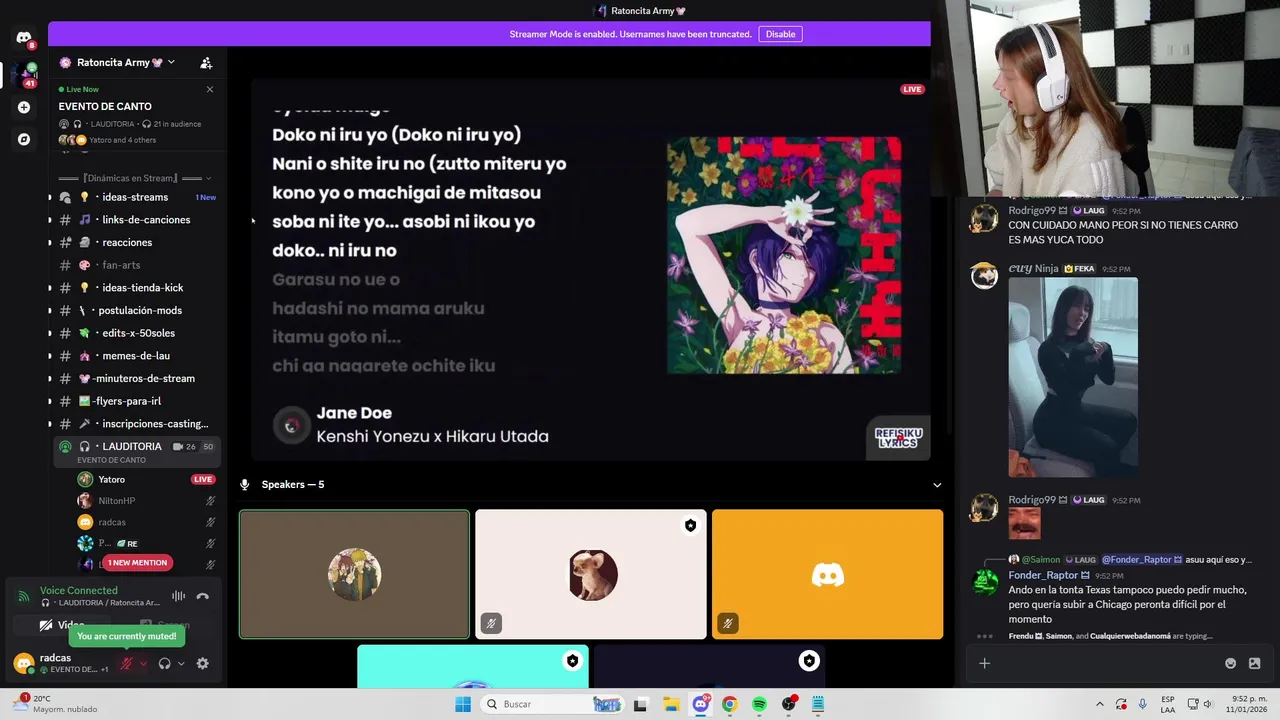Expand edits-x-50soles thread arrow
This screenshot has width=1280, height=720.
click(x=50, y=333)
